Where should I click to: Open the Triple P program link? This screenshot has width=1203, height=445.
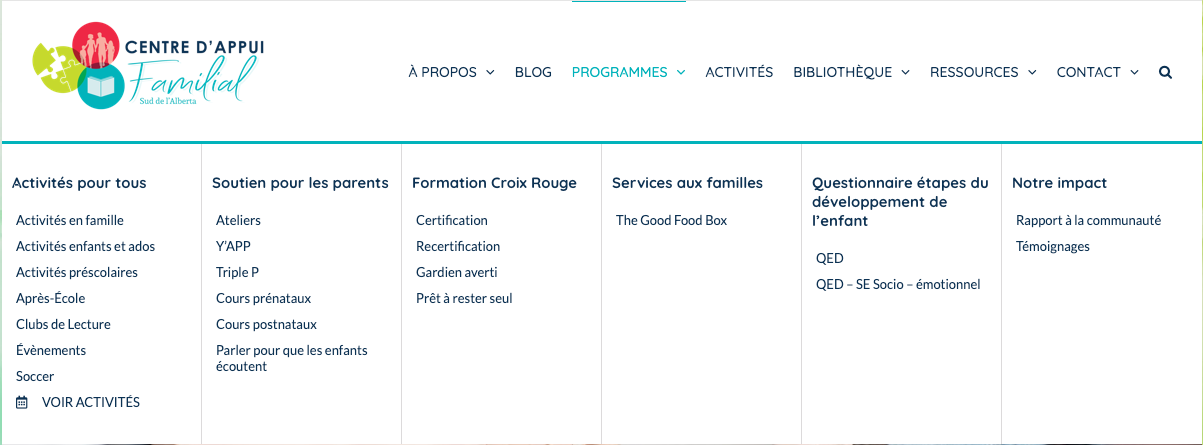click(237, 272)
